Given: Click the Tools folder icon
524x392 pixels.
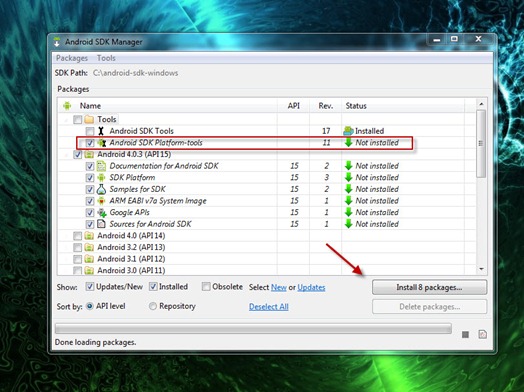Looking at the screenshot, I should (x=89, y=119).
